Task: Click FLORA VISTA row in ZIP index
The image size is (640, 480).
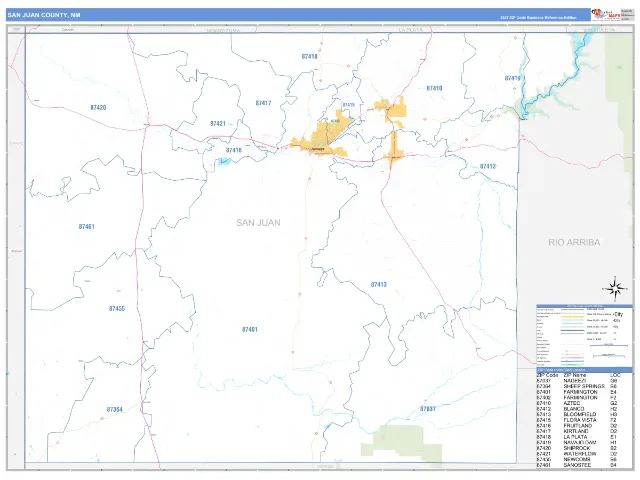Action: coord(577,420)
